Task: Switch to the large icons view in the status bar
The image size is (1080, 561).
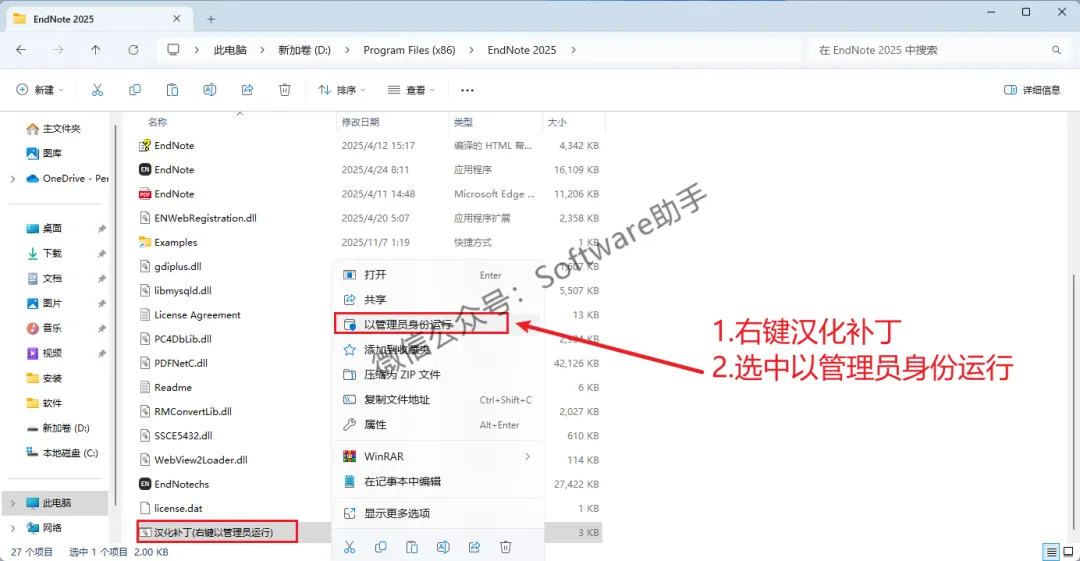Action: [1068, 551]
